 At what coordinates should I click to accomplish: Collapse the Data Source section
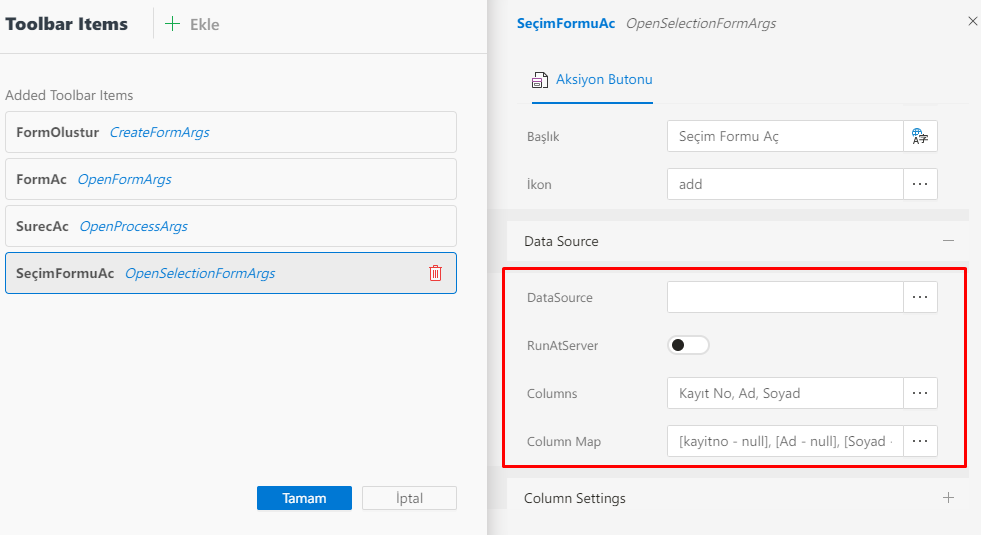948,241
